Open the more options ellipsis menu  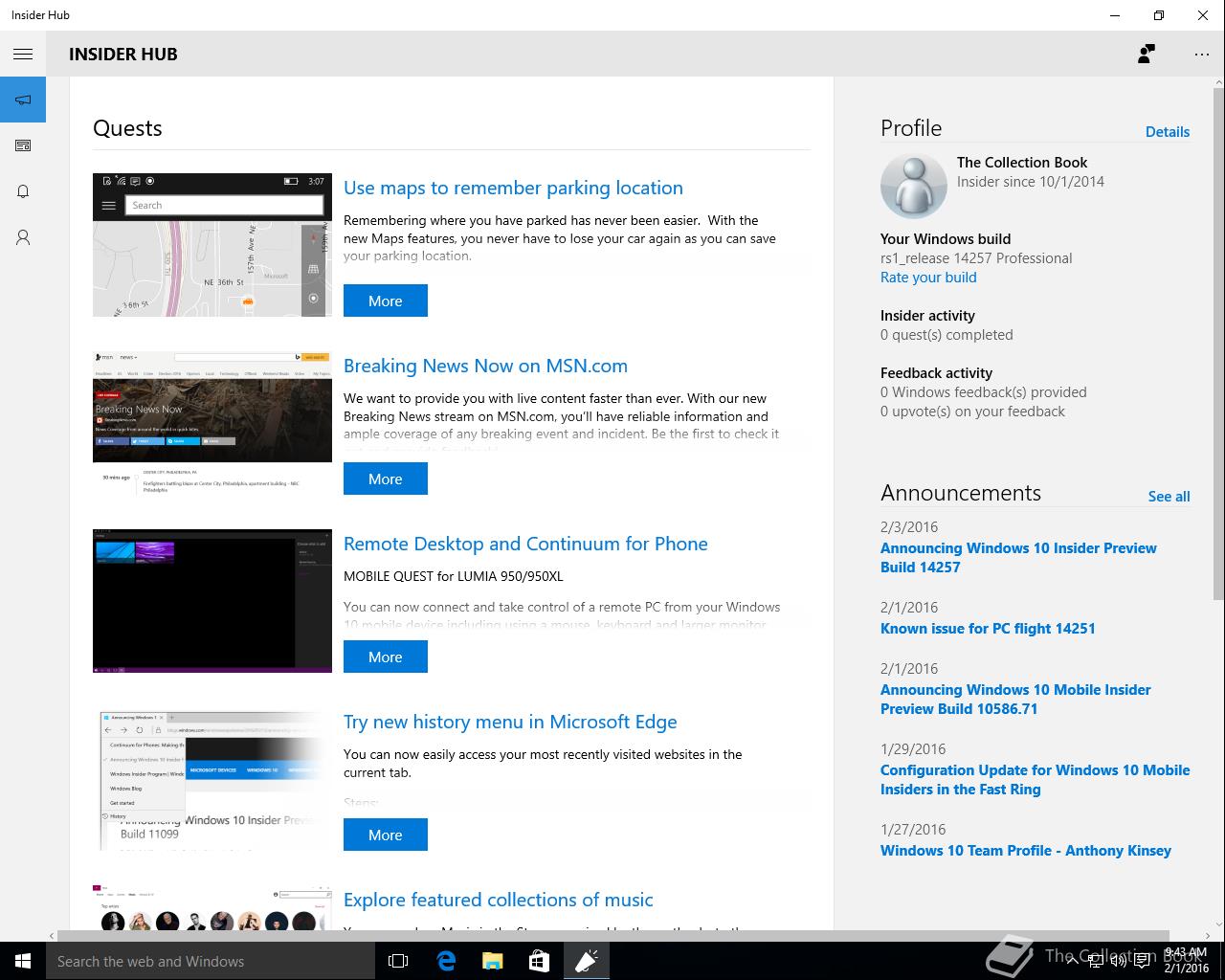click(1202, 55)
